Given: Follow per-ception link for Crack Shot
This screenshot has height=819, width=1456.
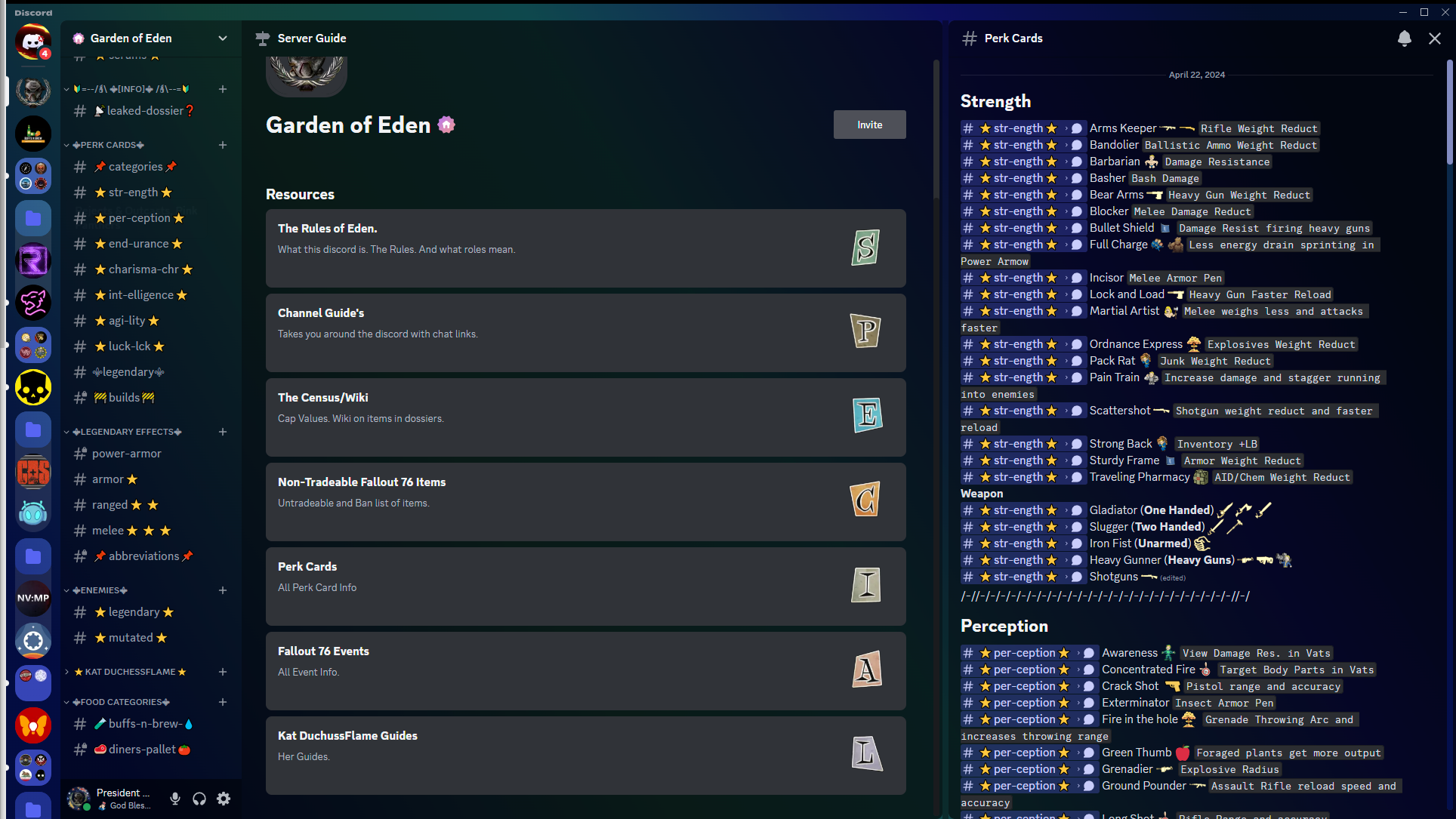Looking at the screenshot, I should 1029,686.
